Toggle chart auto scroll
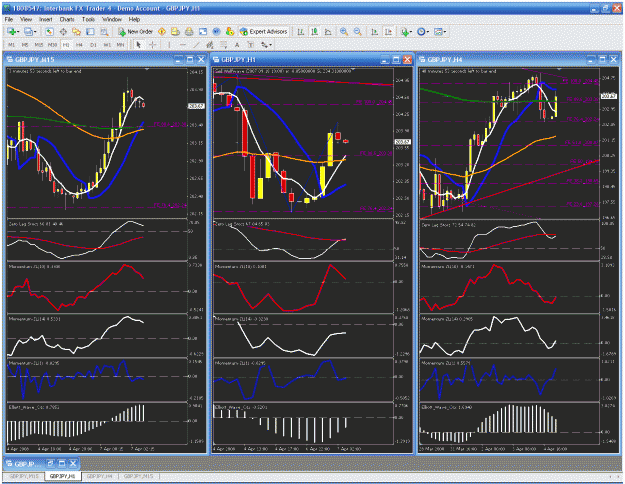 coord(374,31)
